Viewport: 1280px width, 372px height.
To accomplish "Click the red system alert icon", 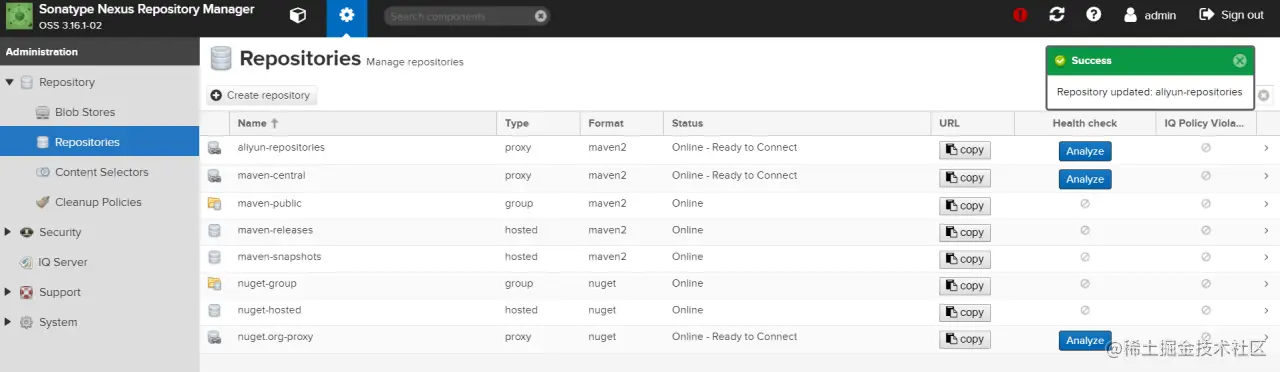I will coord(1020,15).
